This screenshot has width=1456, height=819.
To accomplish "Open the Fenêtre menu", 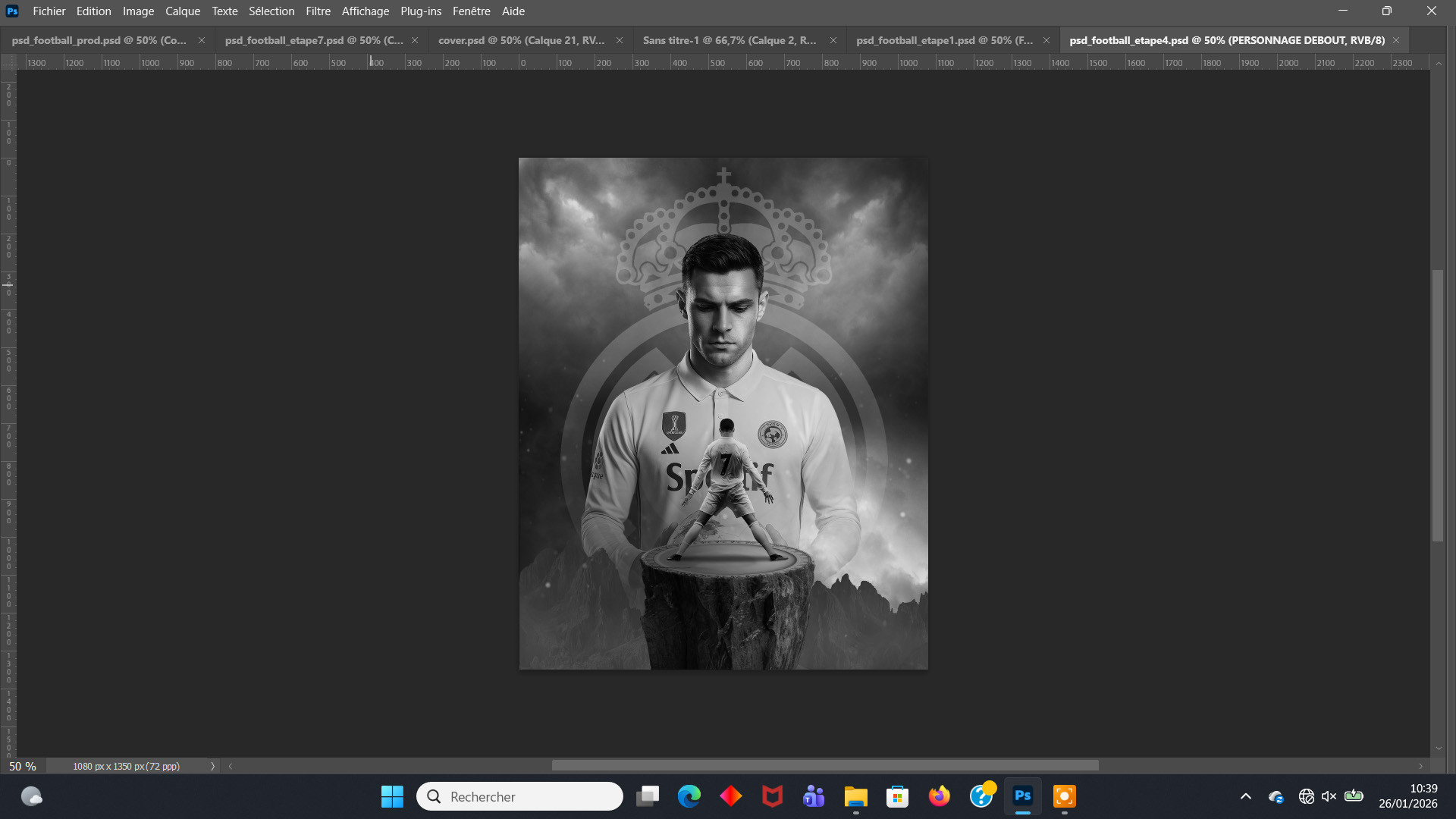I will (x=471, y=11).
